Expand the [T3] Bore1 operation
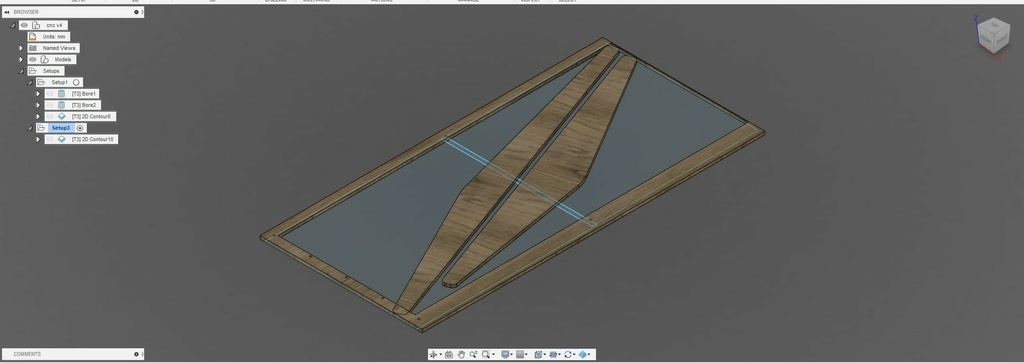The height and width of the screenshot is (363, 1024). click(38, 94)
